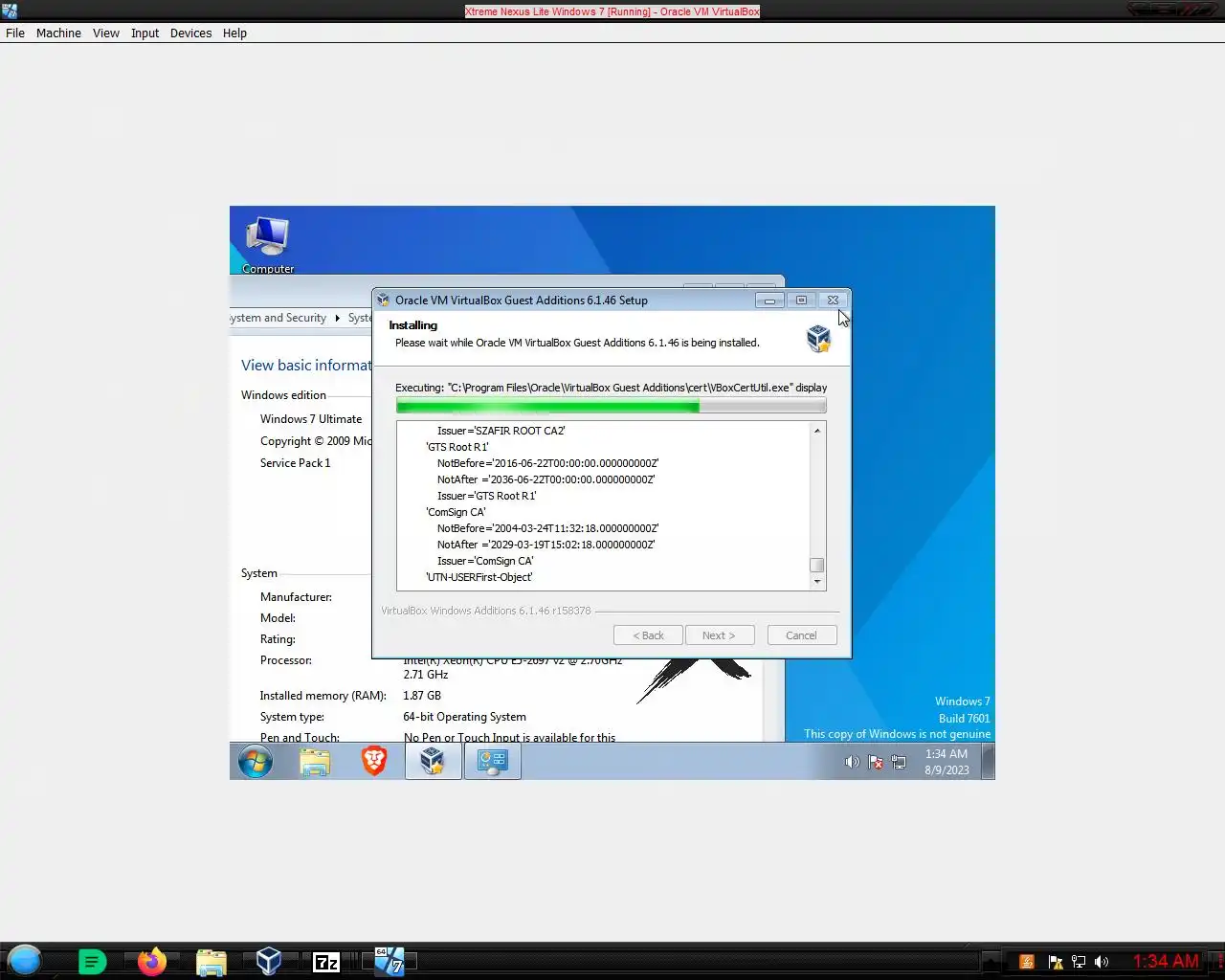The height and width of the screenshot is (980, 1225).
Task: Click installed memory value 1.87 GB
Action: [422, 696]
